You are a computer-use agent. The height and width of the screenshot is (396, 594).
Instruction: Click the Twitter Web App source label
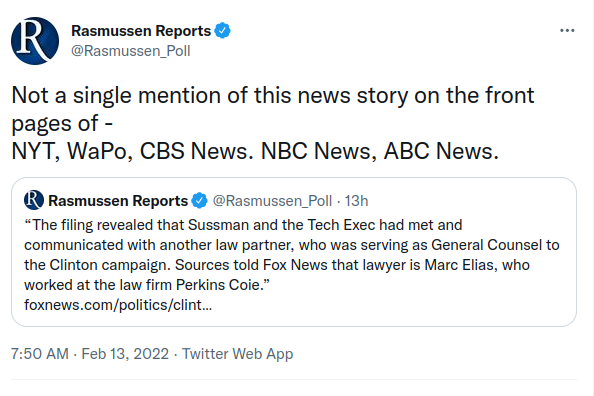pos(238,354)
